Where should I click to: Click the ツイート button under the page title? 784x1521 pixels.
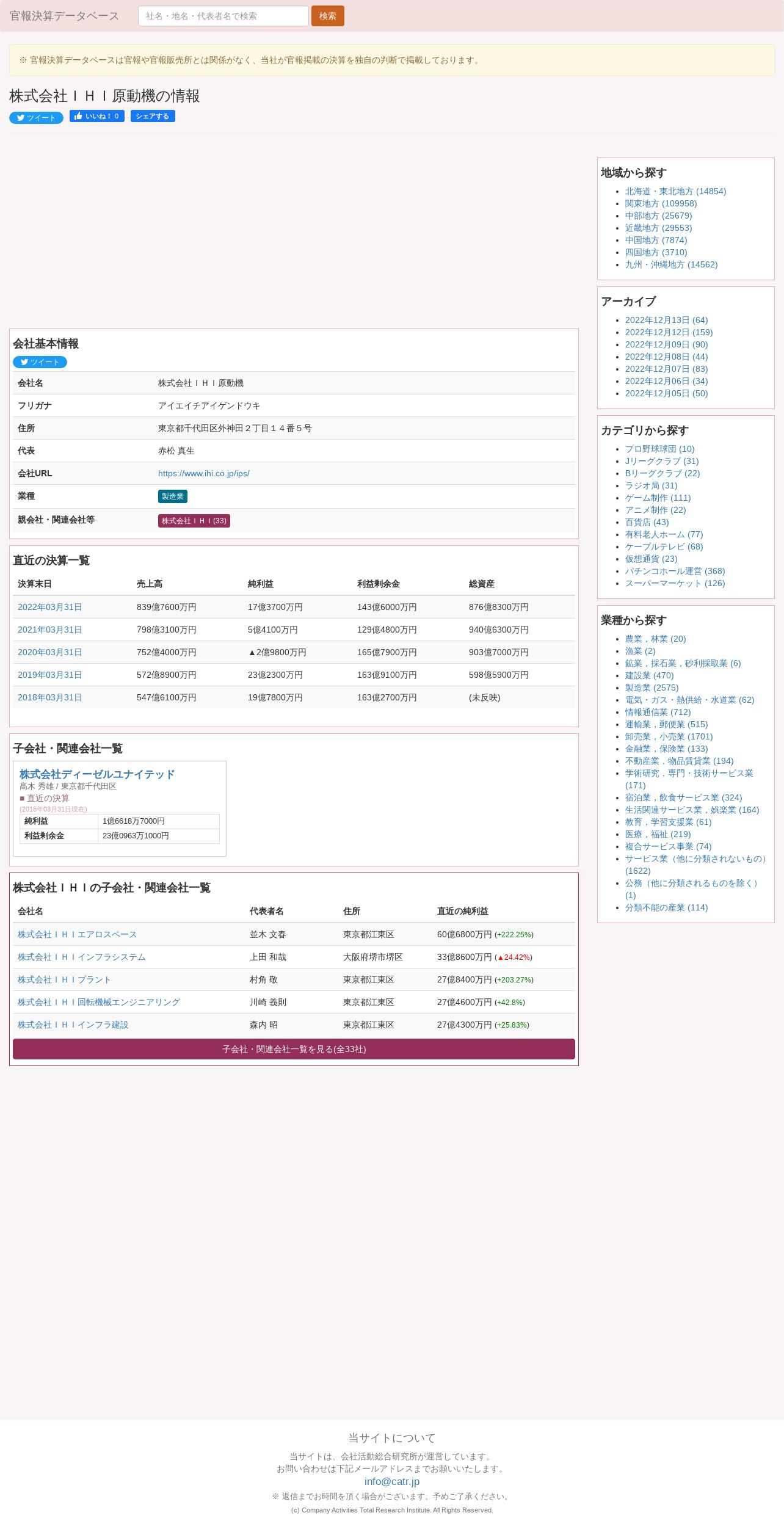[x=36, y=118]
